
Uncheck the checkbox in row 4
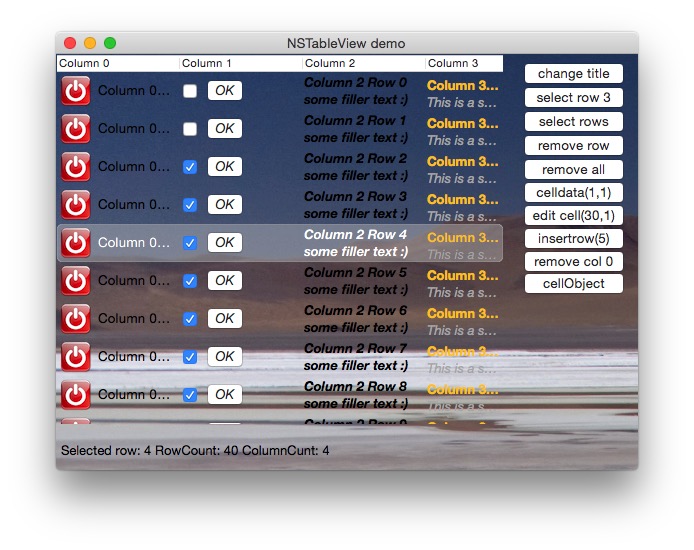pyautogui.click(x=190, y=243)
